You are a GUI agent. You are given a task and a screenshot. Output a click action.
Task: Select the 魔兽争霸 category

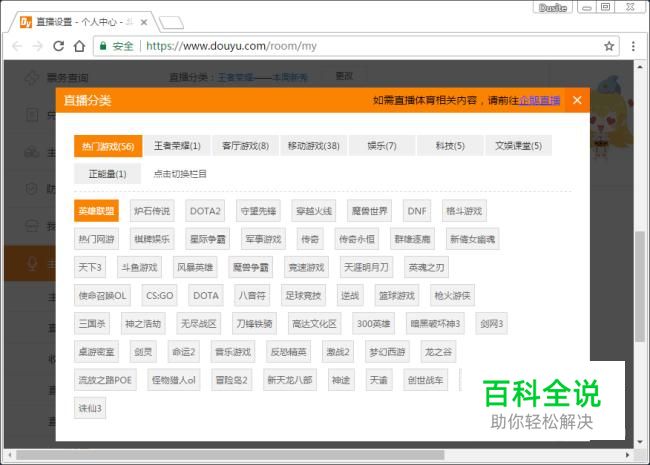click(250, 267)
